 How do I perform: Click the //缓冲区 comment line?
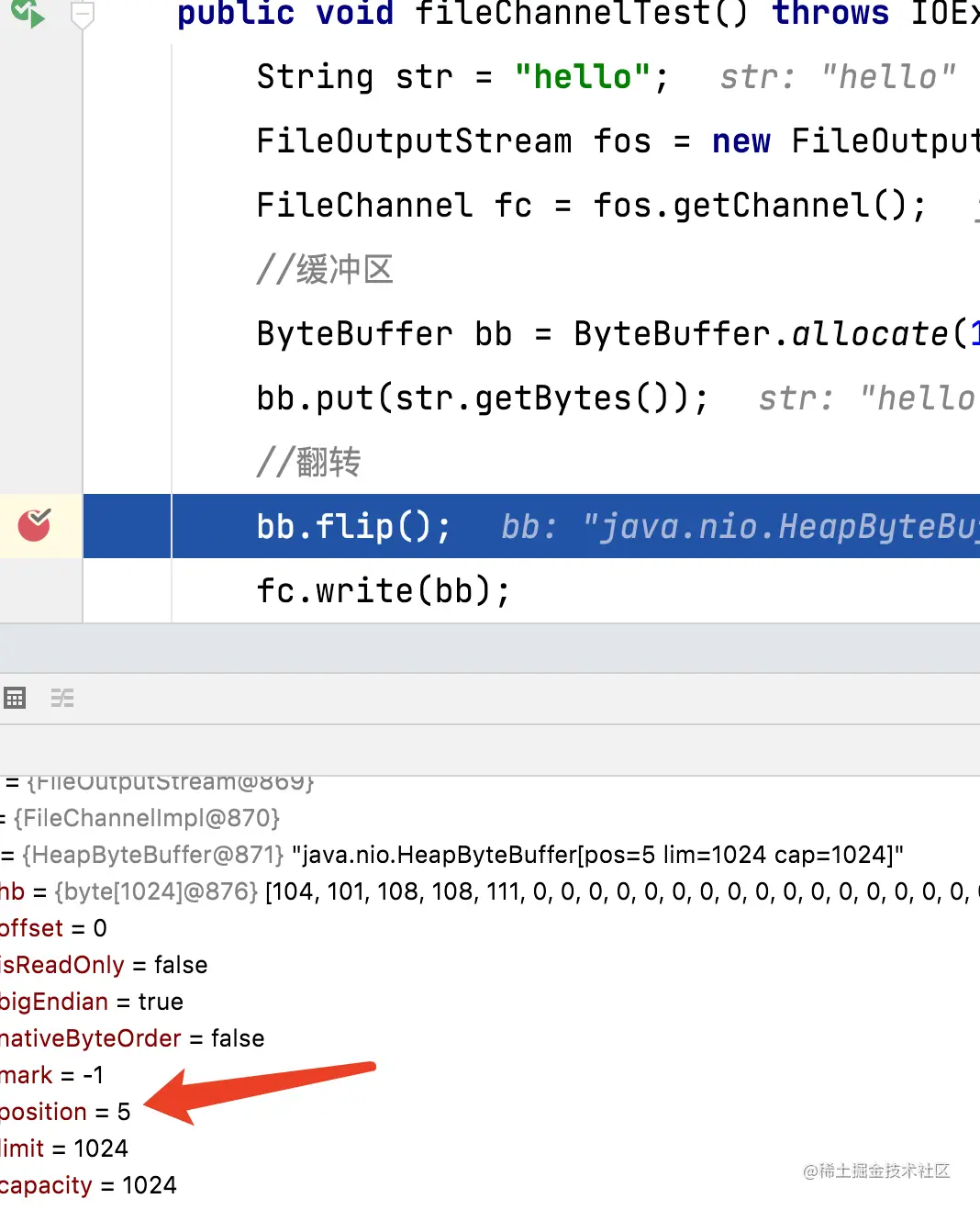[x=325, y=269]
